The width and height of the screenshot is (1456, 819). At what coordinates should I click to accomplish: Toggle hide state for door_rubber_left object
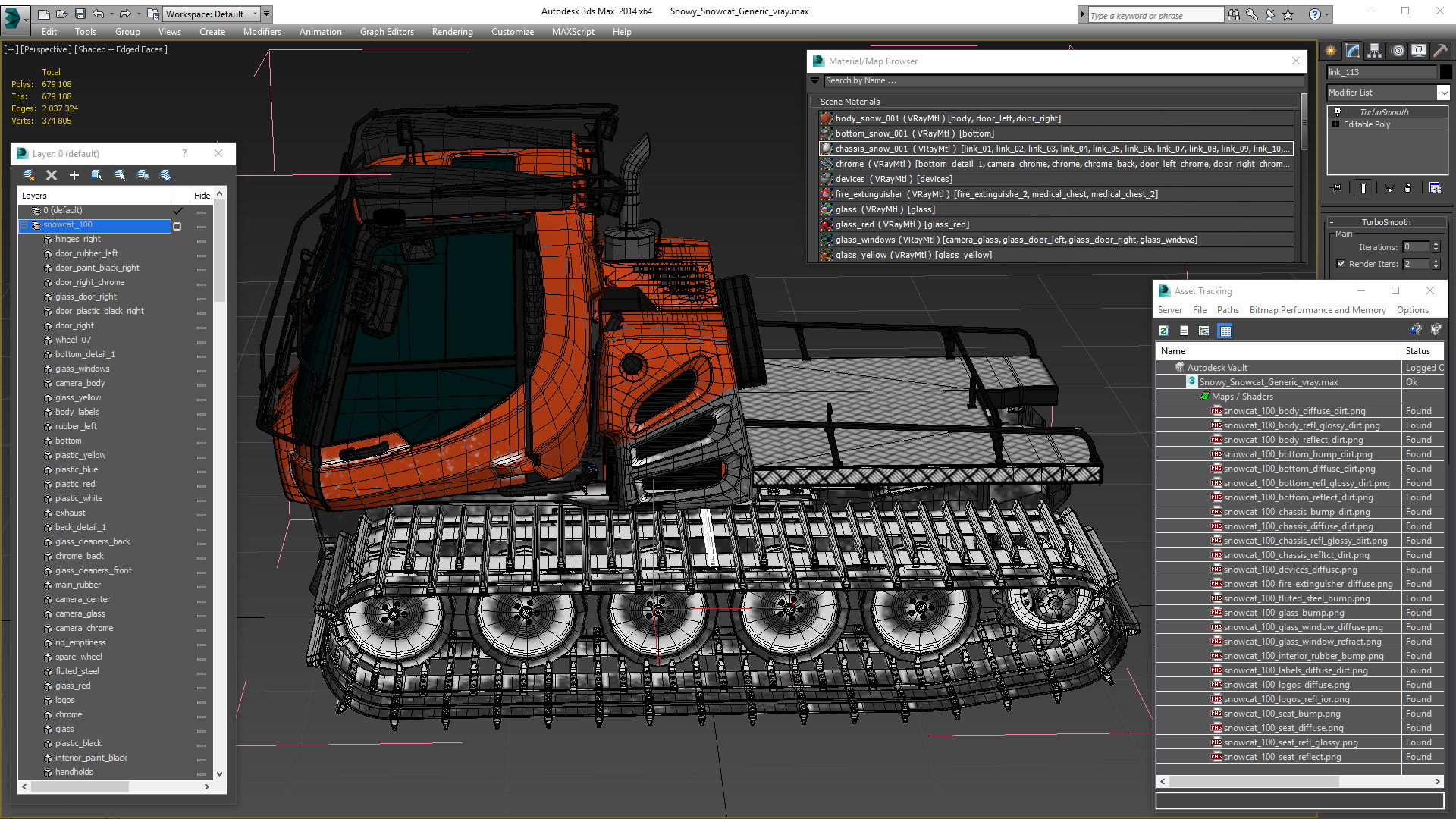202,256
